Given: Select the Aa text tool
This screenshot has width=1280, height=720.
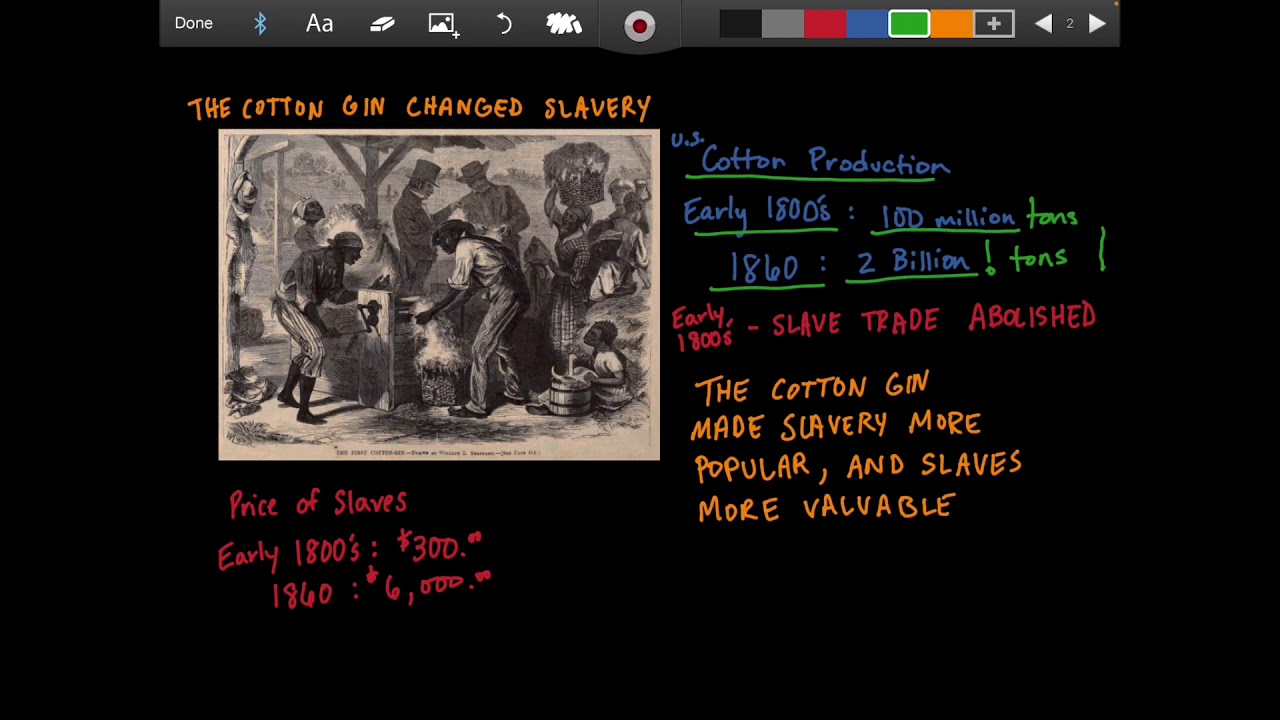Looking at the screenshot, I should point(319,24).
